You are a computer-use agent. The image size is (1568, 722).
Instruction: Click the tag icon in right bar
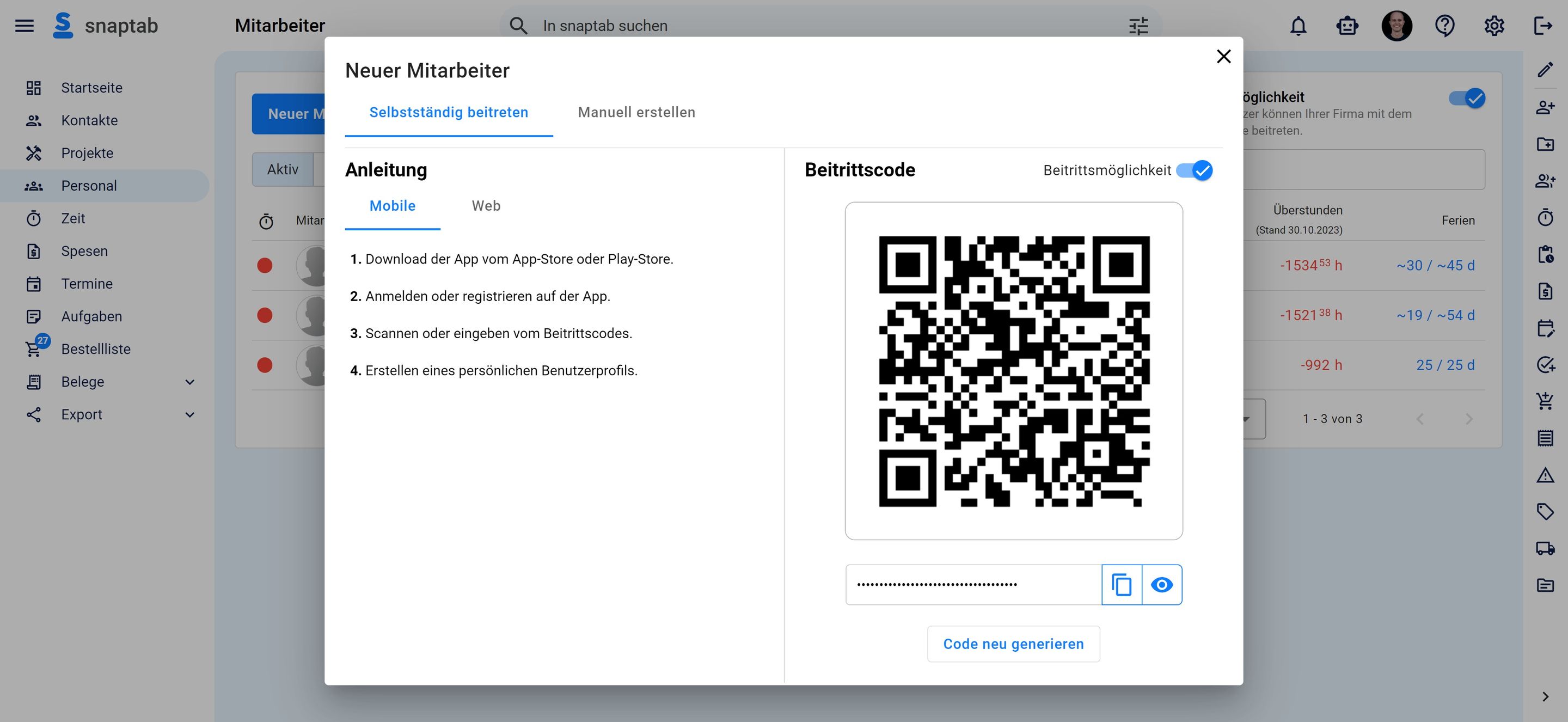tap(1545, 511)
